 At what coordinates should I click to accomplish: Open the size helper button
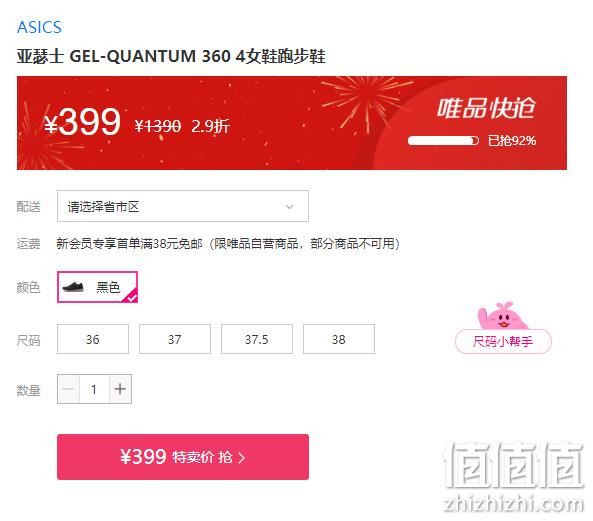click(503, 341)
